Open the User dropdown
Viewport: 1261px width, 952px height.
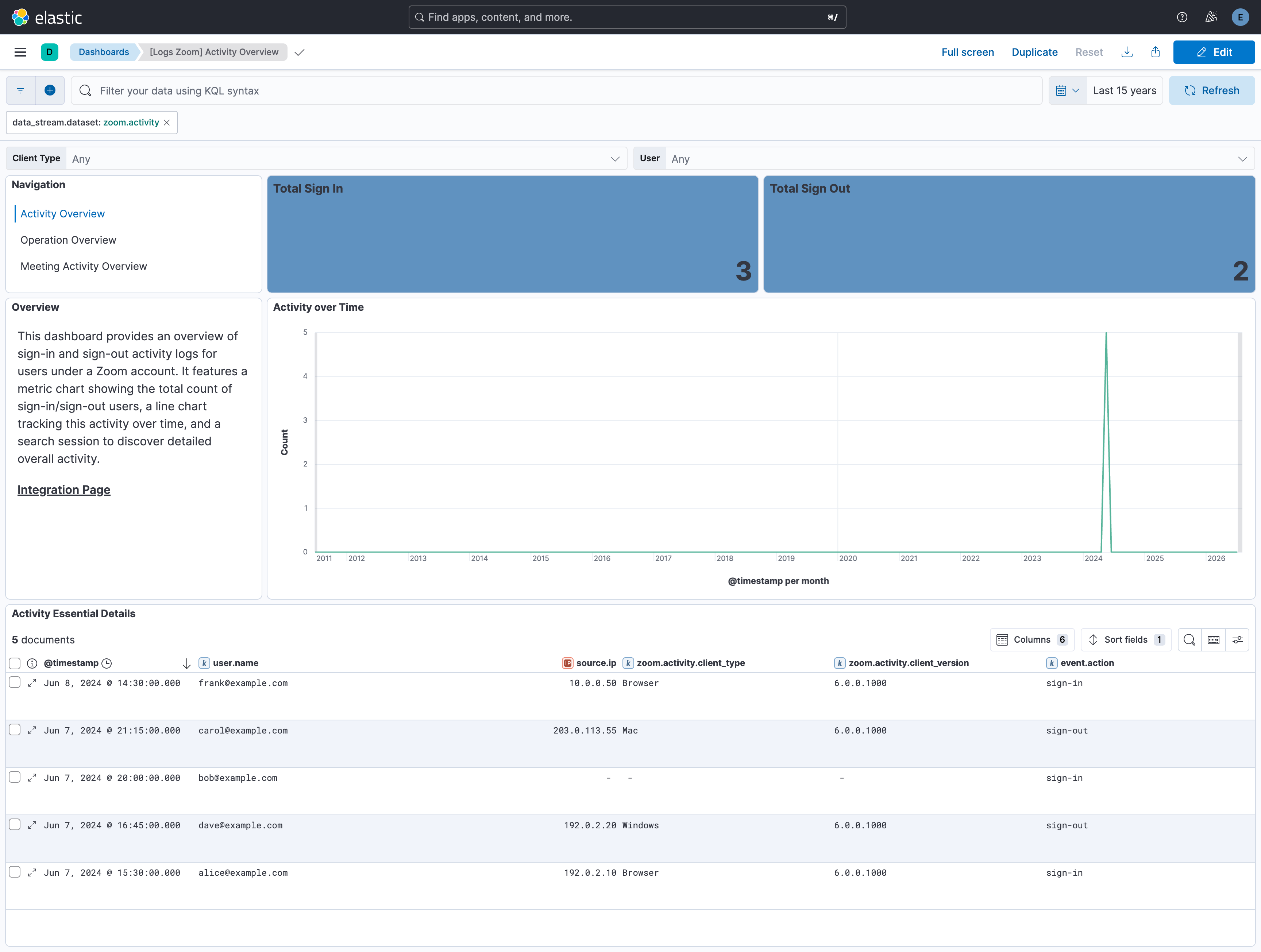pyautogui.click(x=959, y=159)
